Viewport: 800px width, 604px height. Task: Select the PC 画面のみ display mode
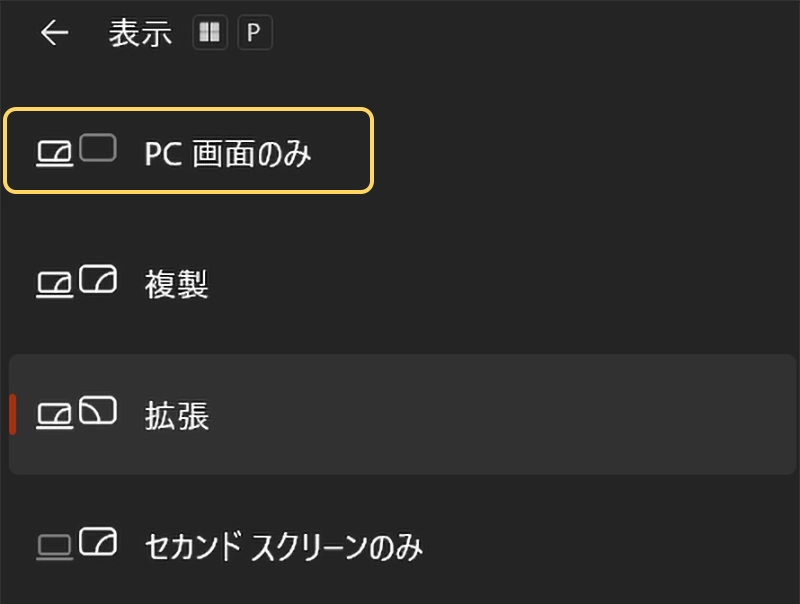tap(228, 153)
